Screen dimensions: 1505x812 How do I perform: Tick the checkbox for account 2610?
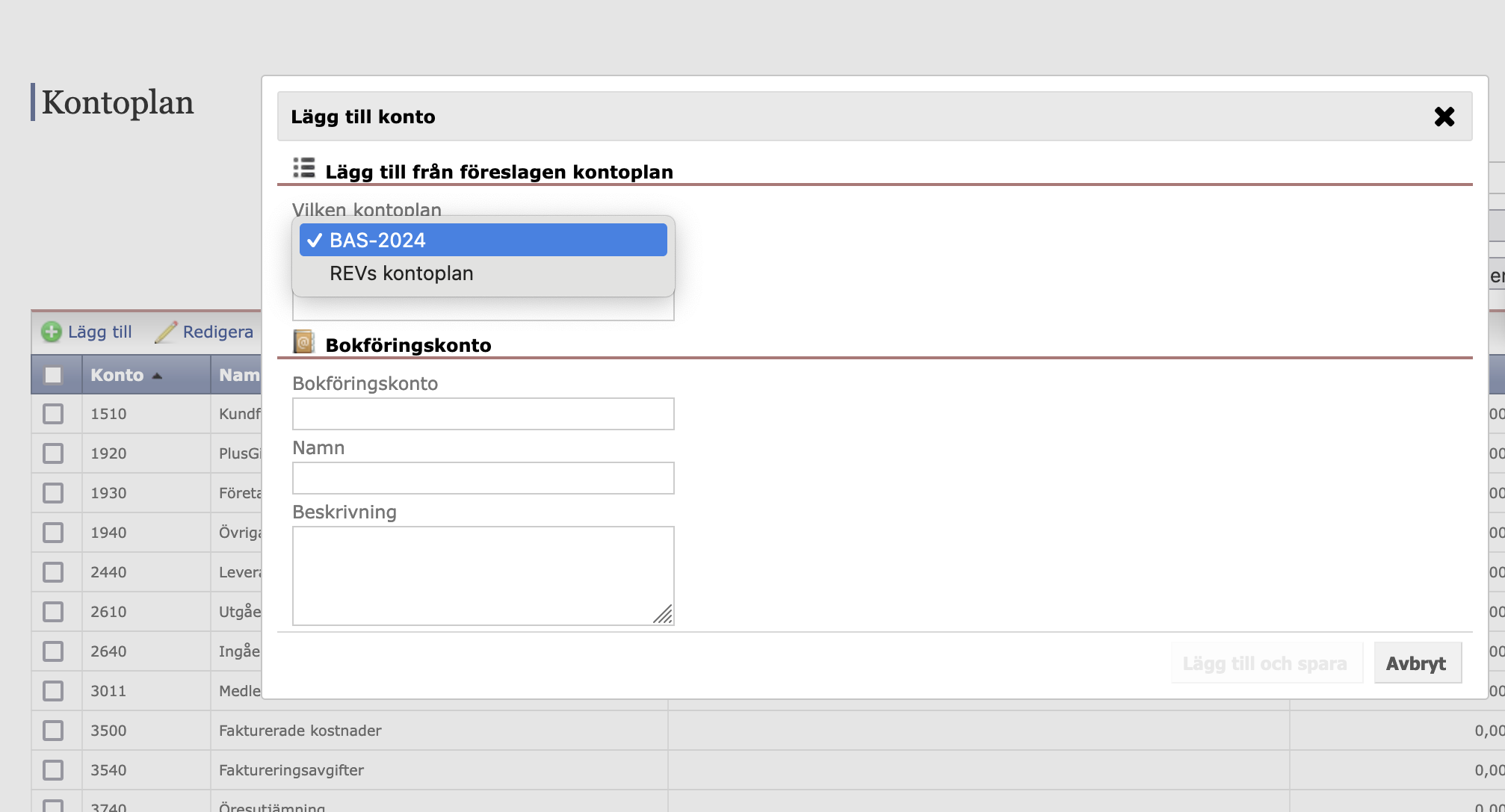click(53, 612)
